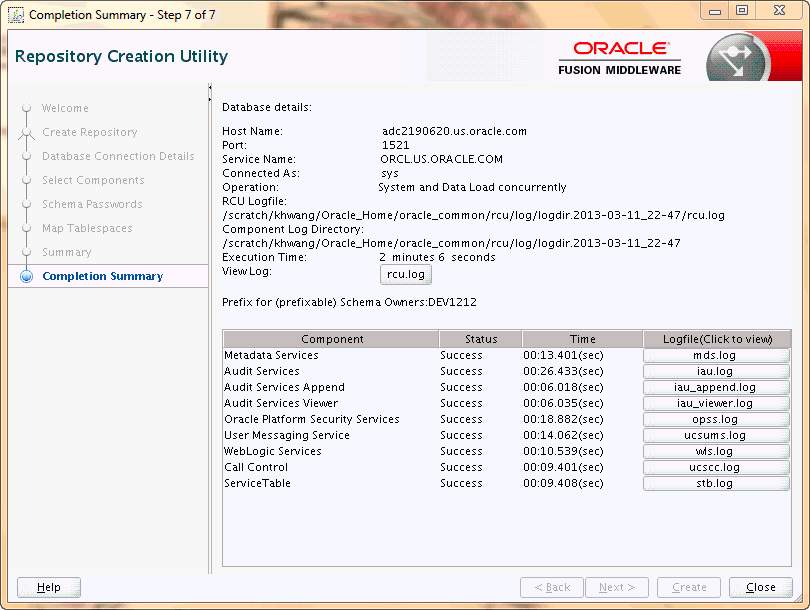This screenshot has height=610, width=810.
Task: Open the mds.log logfile
Action: click(x=716, y=355)
